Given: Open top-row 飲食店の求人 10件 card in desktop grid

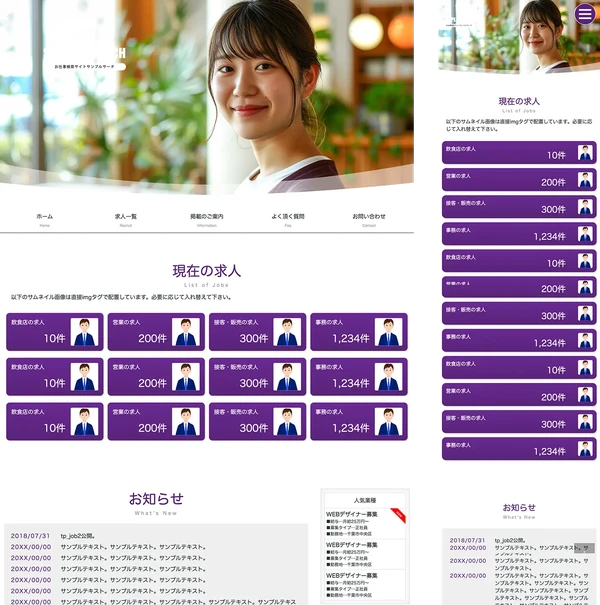Looking at the screenshot, I should 55,332.
